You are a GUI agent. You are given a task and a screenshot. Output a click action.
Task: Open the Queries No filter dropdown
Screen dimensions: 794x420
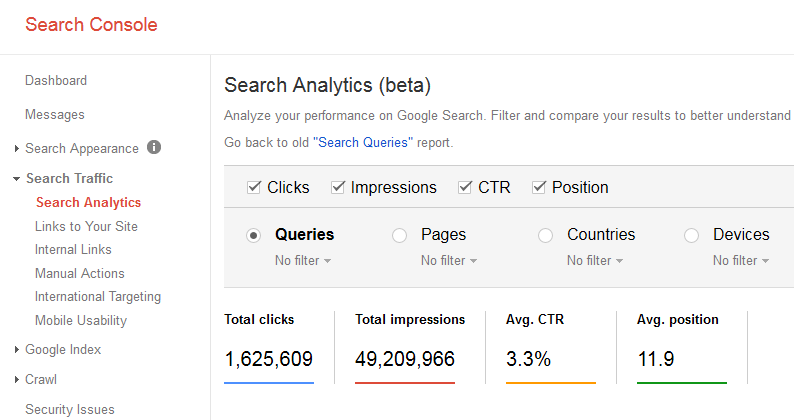tap(303, 260)
